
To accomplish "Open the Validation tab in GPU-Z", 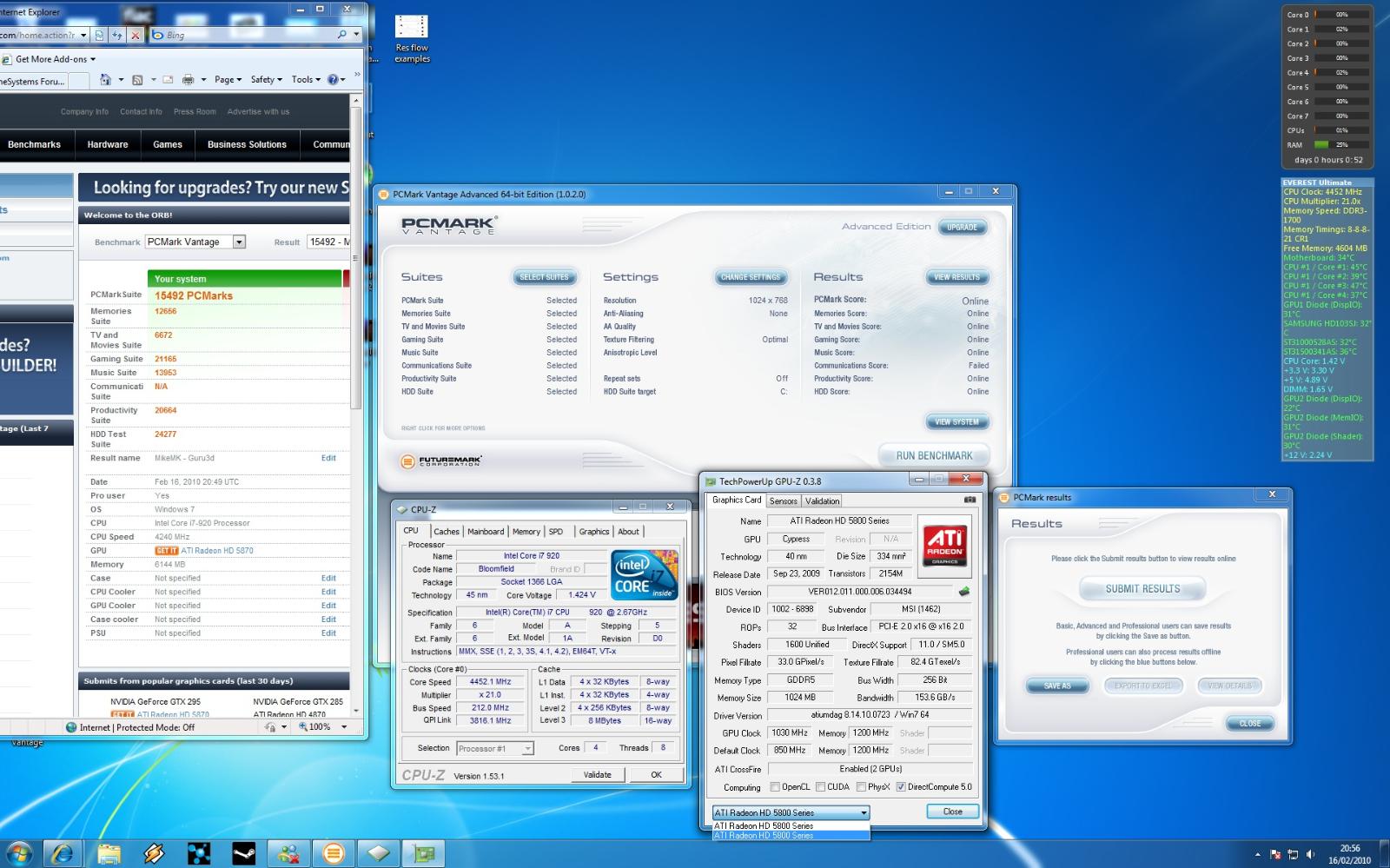I will click(822, 501).
